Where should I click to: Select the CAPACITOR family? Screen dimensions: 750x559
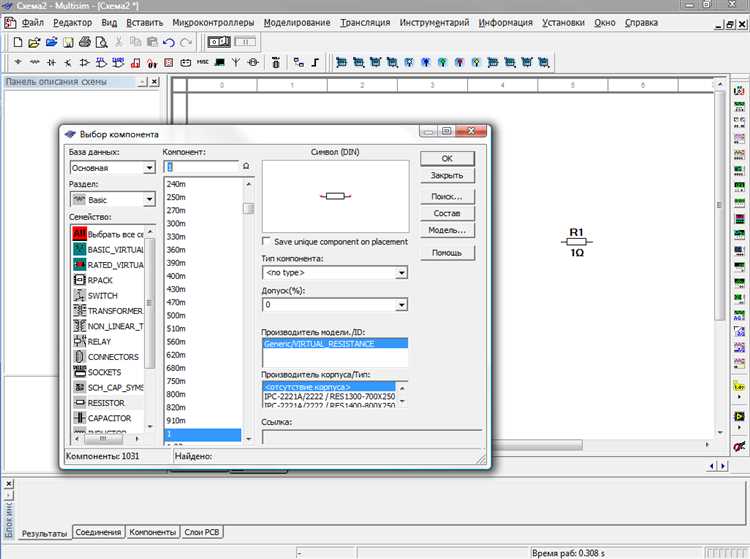108,418
